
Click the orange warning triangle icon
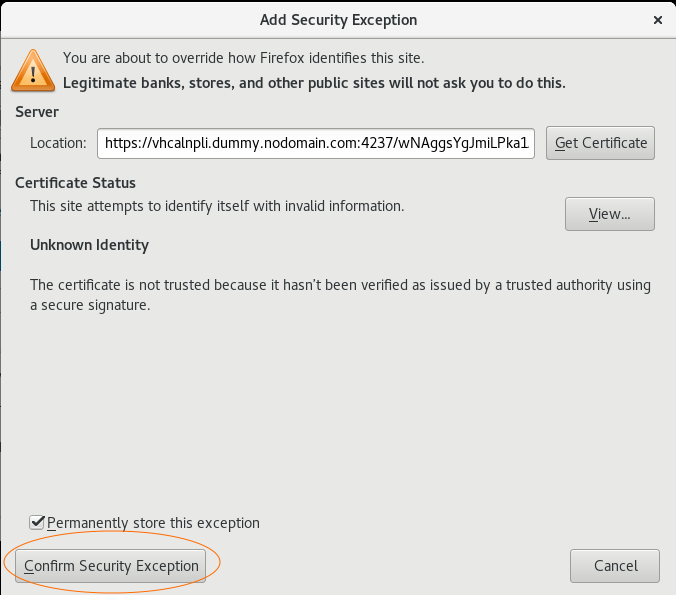point(33,71)
